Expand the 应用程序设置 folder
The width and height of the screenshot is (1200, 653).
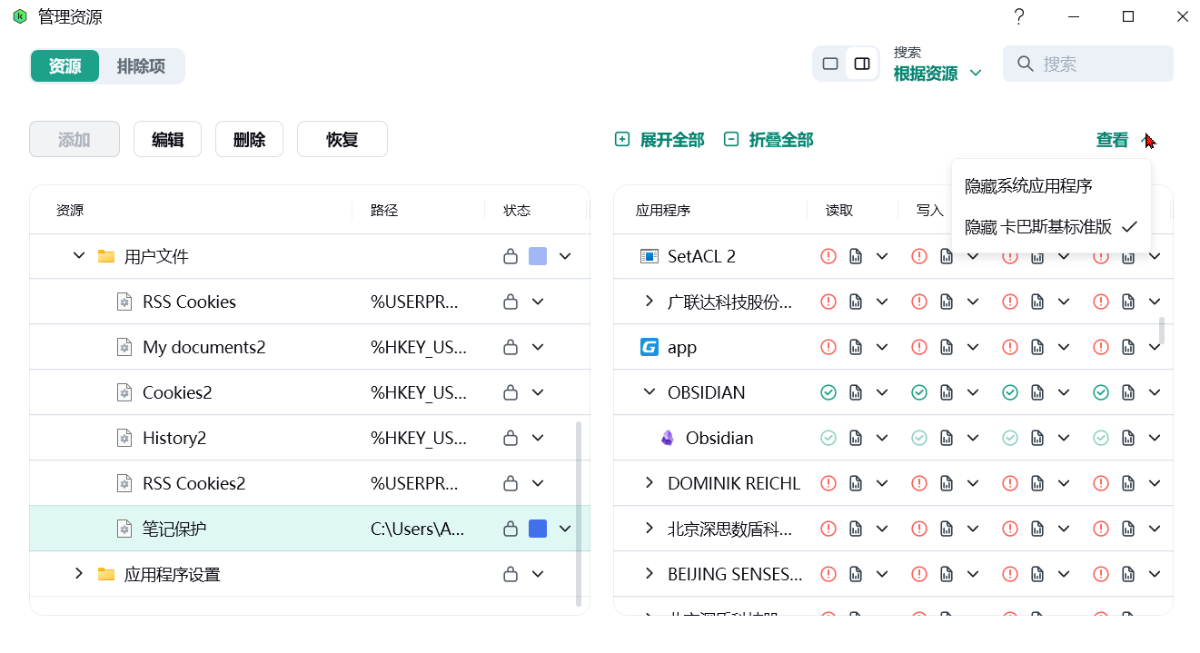[x=79, y=574]
